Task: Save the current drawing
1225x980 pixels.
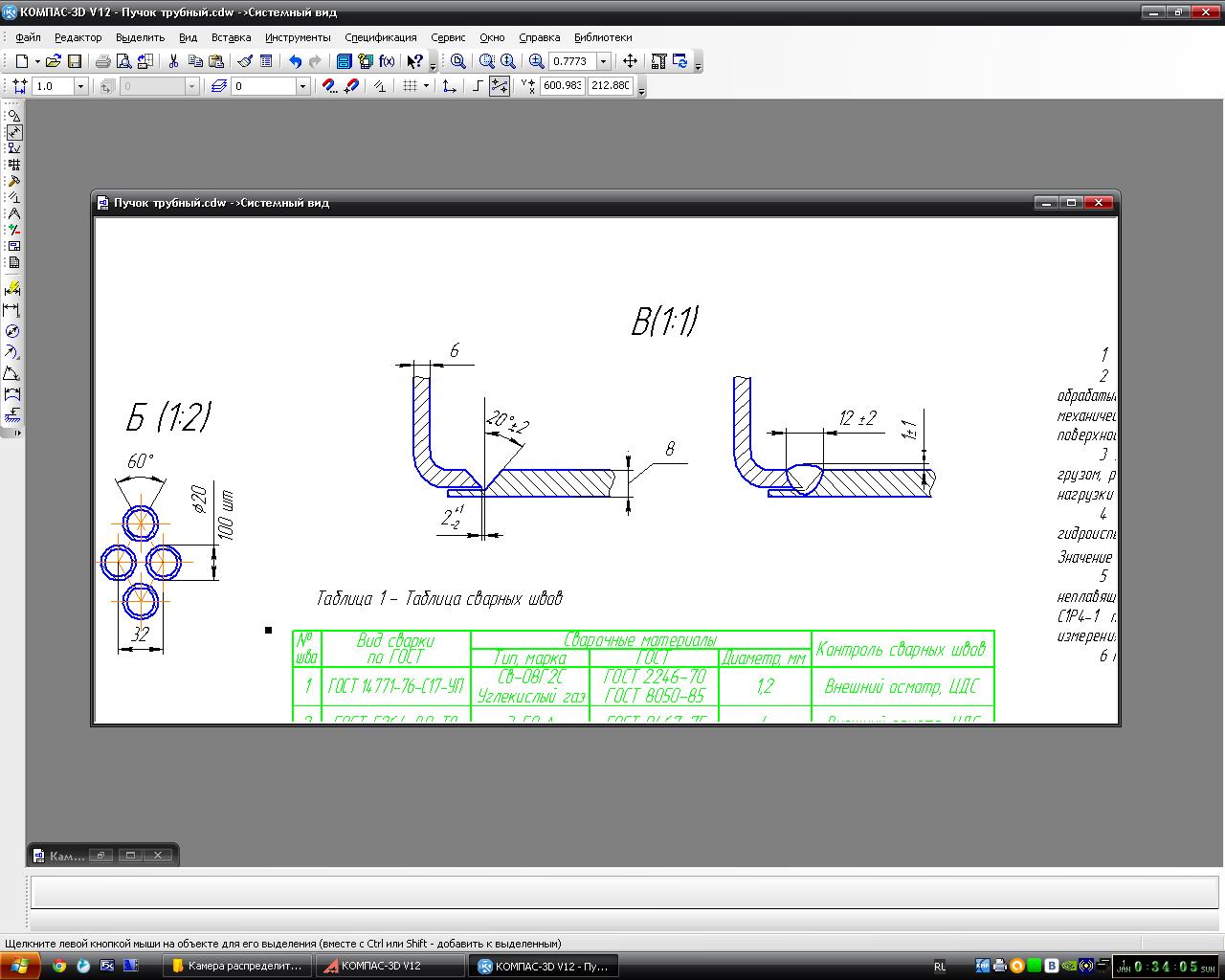Action: click(75, 61)
